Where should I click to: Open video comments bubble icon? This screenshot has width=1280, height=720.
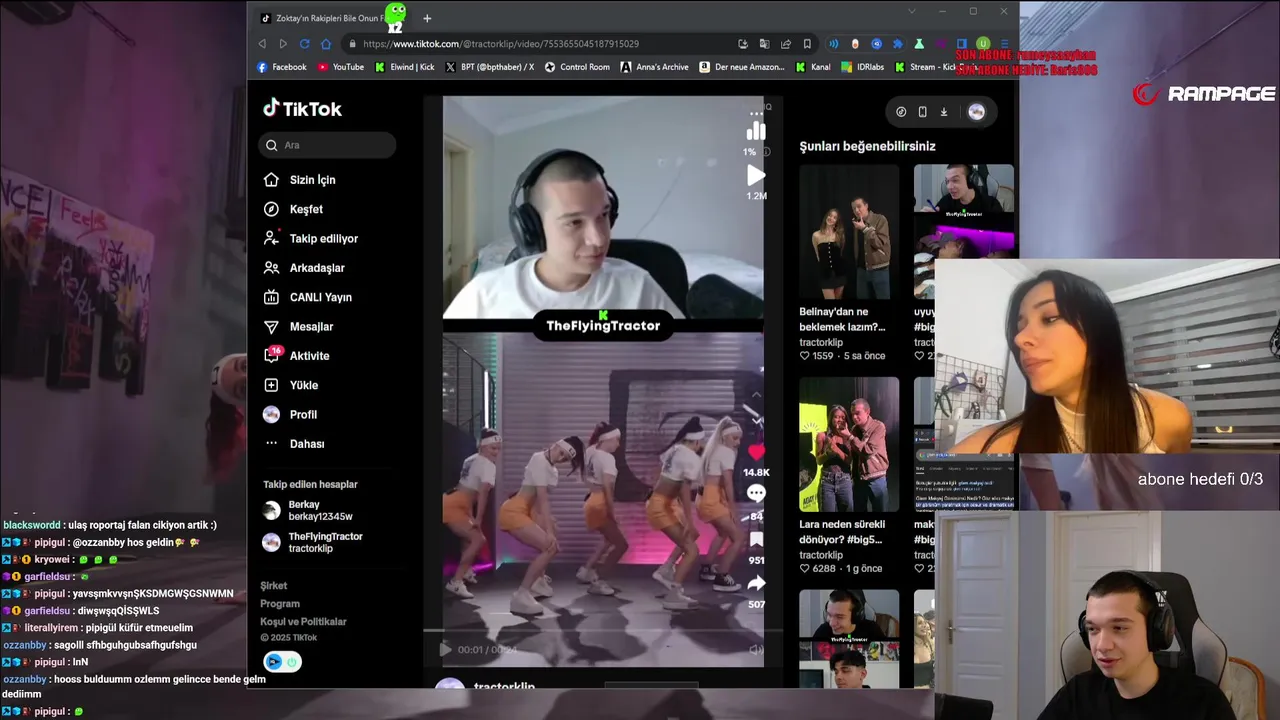tap(756, 493)
